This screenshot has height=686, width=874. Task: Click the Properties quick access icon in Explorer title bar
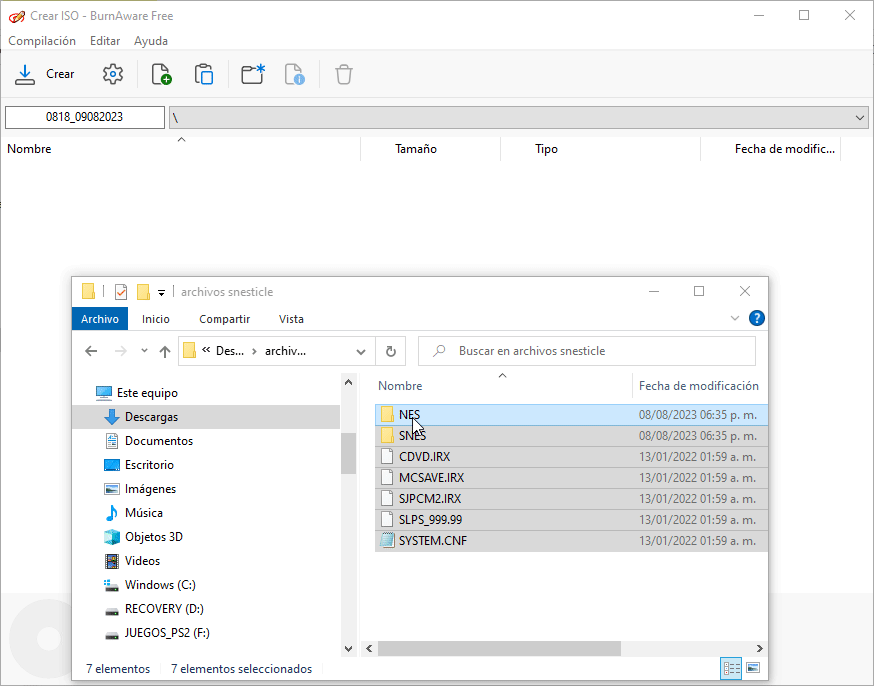click(x=121, y=291)
